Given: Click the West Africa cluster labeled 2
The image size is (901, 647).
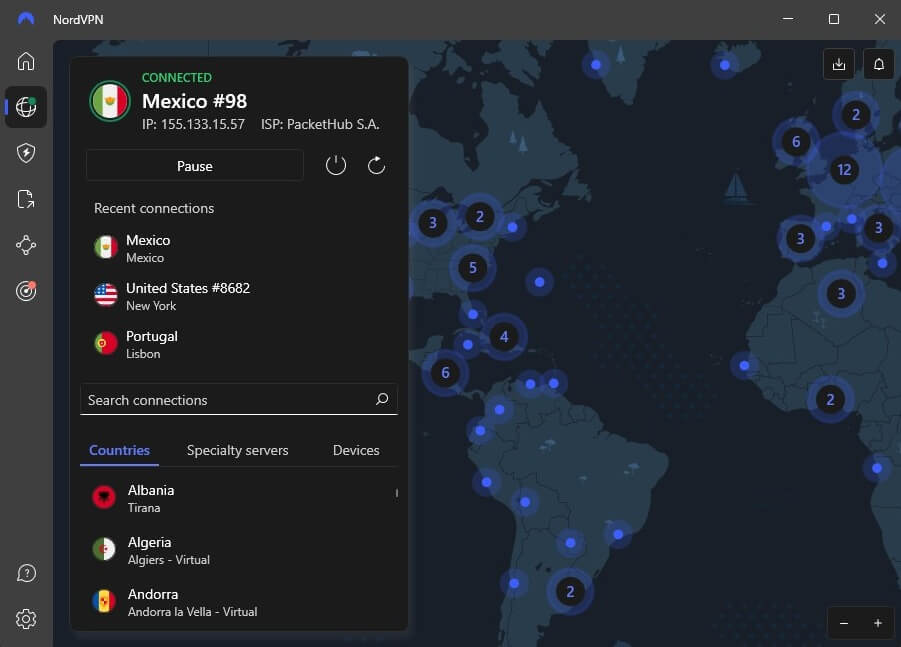Looking at the screenshot, I should pyautogui.click(x=830, y=399).
